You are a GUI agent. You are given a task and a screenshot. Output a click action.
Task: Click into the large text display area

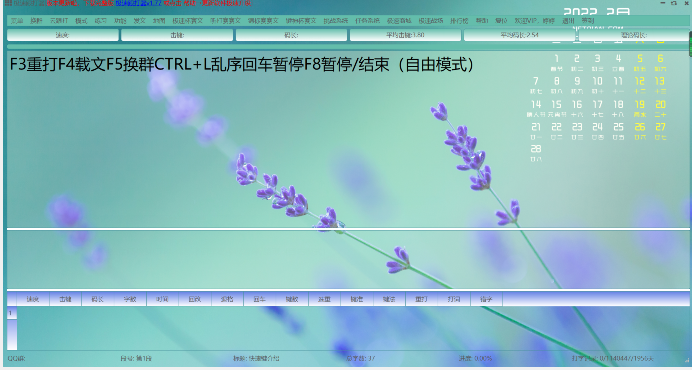(265, 140)
